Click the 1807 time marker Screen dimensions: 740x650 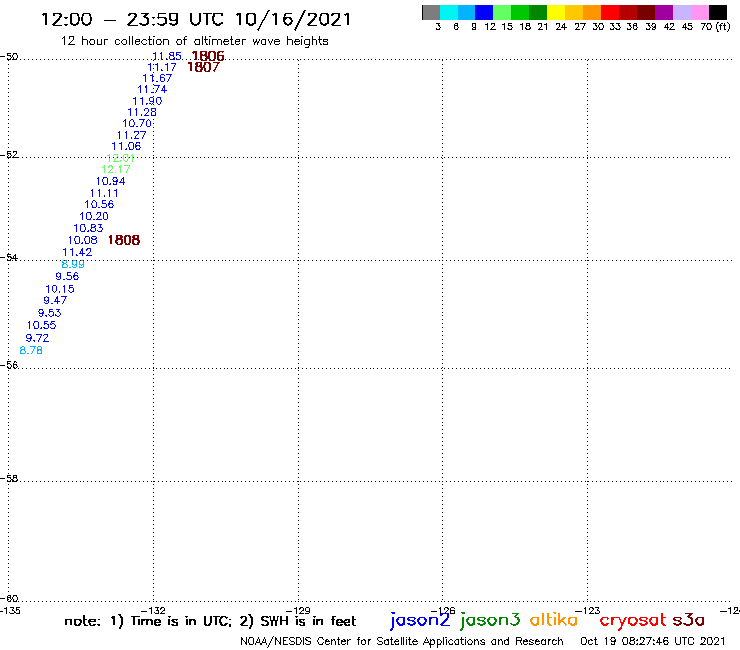tap(203, 68)
